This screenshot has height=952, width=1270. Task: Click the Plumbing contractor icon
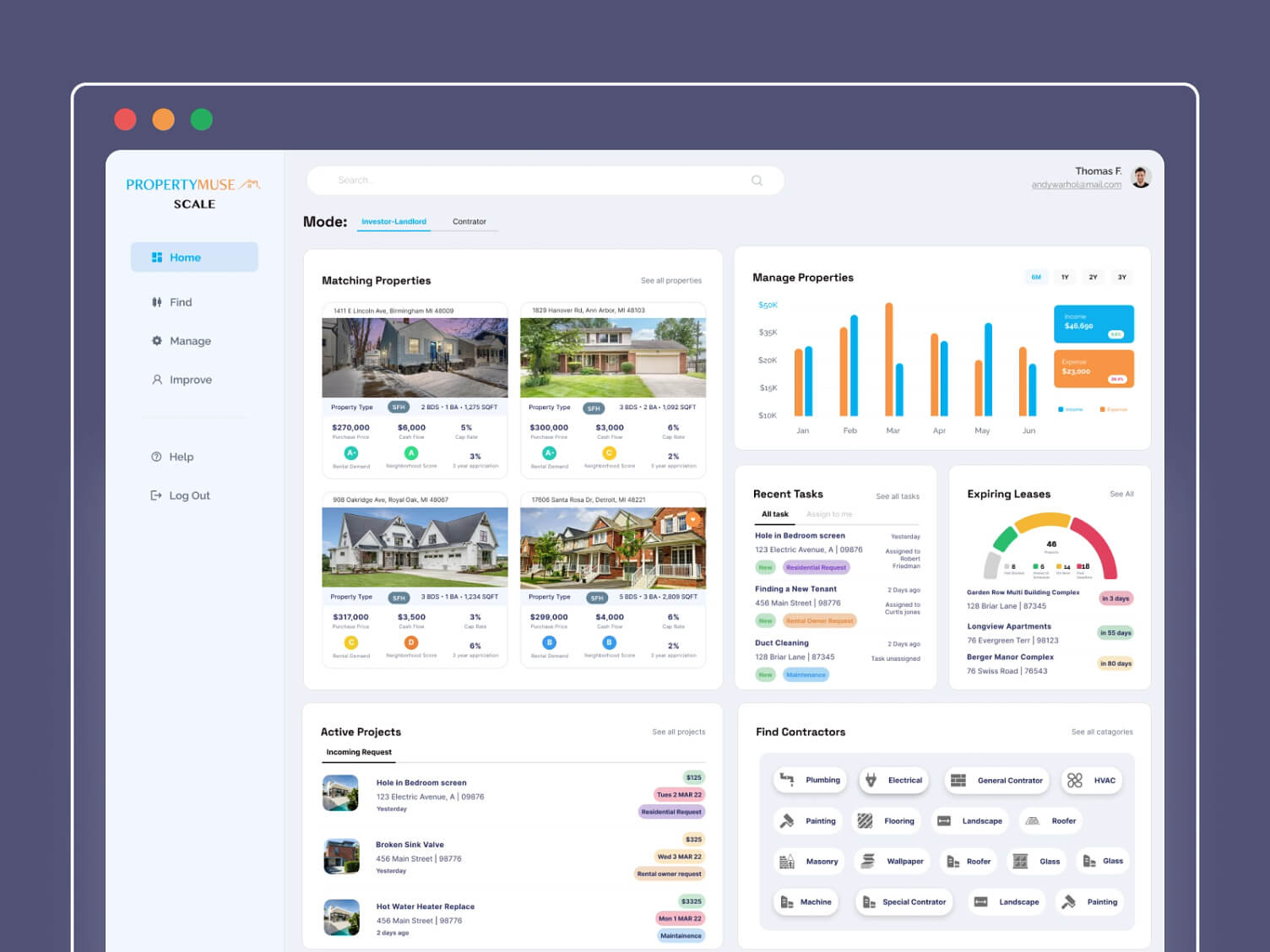787,780
